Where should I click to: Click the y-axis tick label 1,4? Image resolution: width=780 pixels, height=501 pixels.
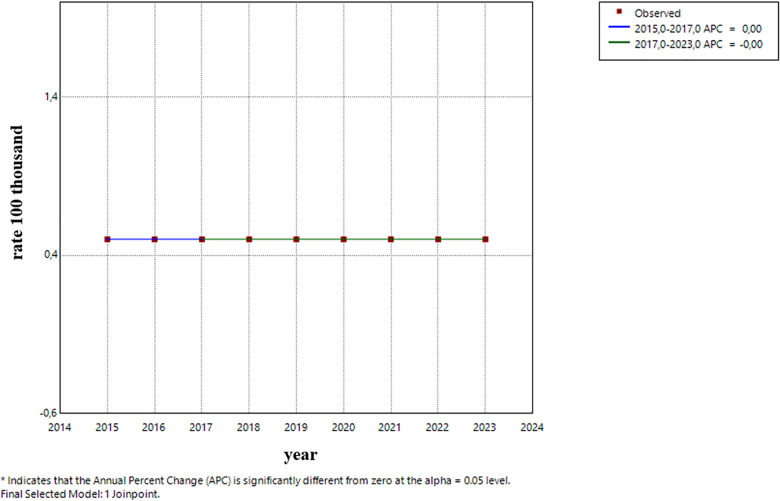click(51, 97)
